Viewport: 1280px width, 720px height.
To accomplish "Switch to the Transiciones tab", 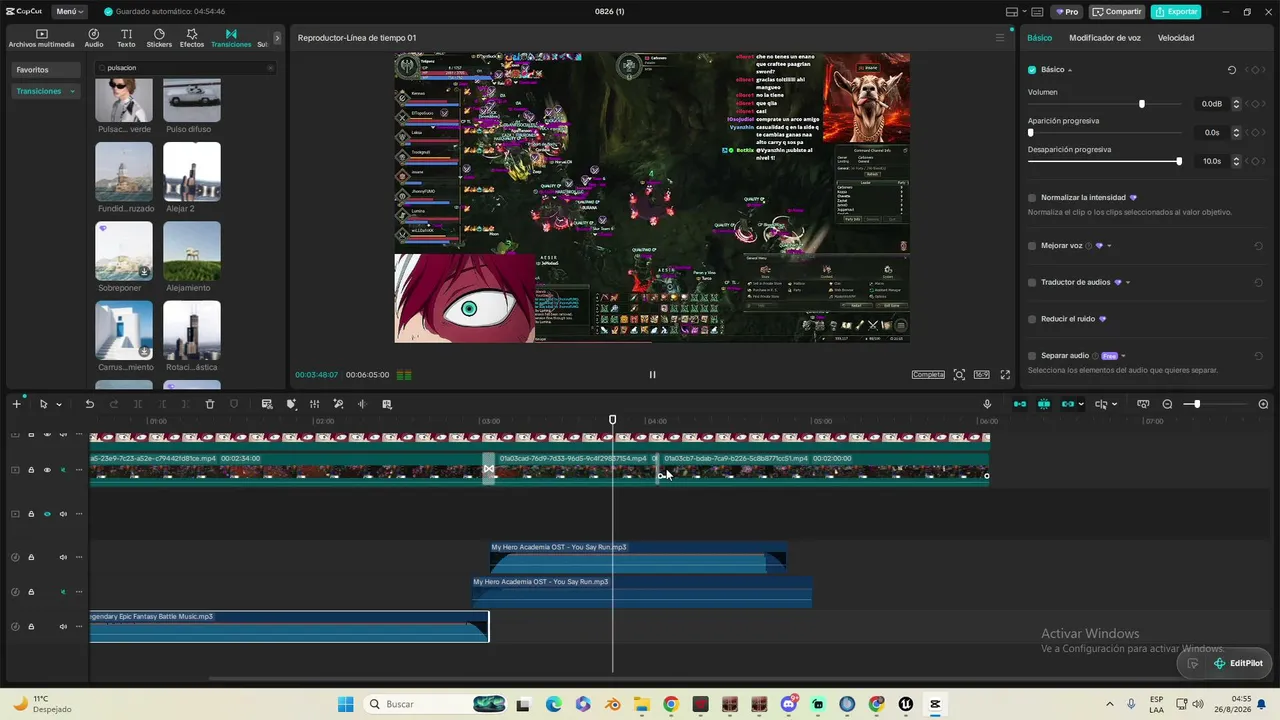I will pos(231,38).
